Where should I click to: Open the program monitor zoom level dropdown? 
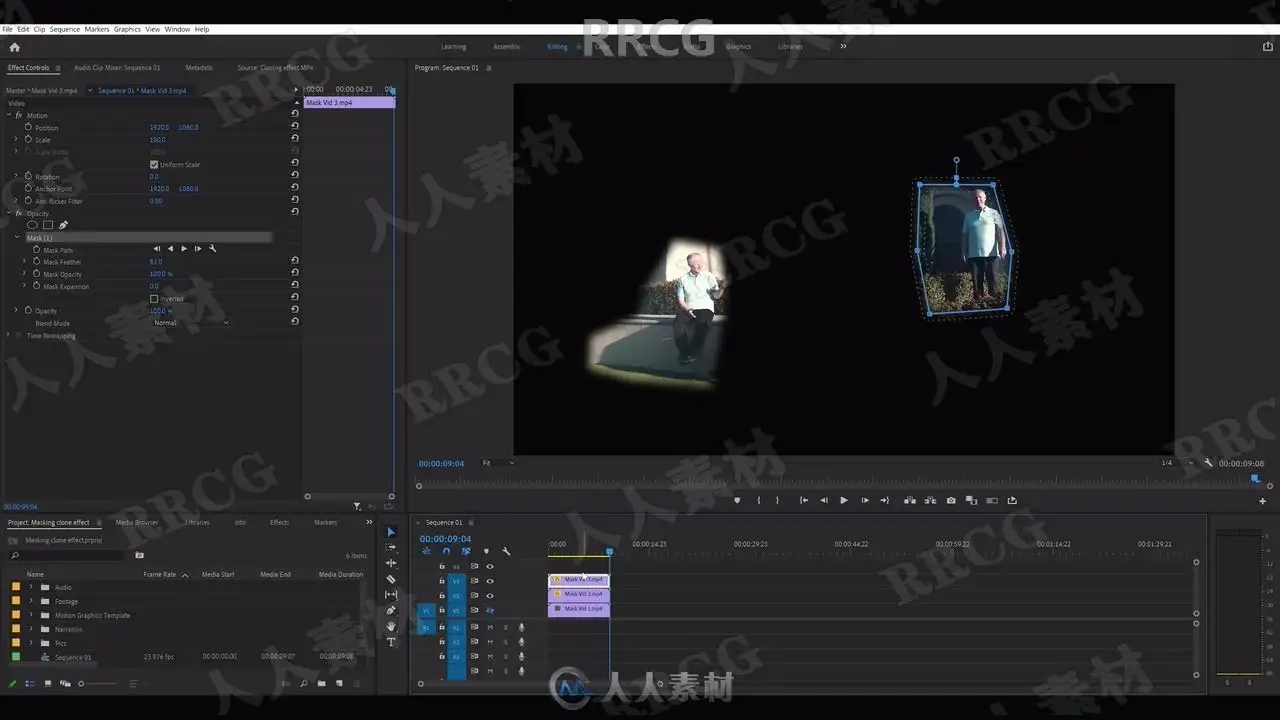point(498,463)
